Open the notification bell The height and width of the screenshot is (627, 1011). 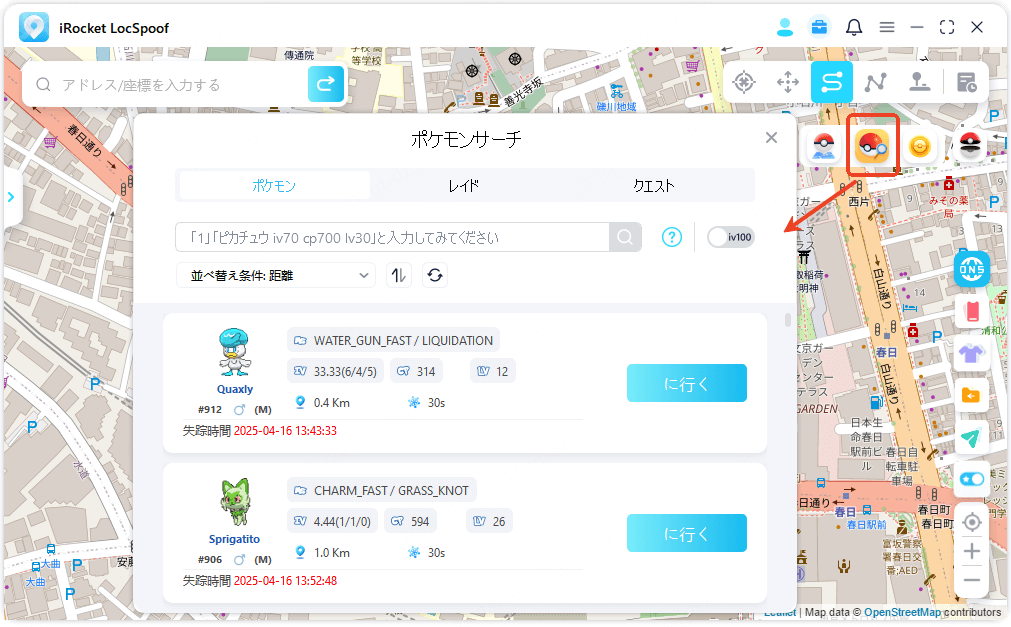click(x=854, y=27)
